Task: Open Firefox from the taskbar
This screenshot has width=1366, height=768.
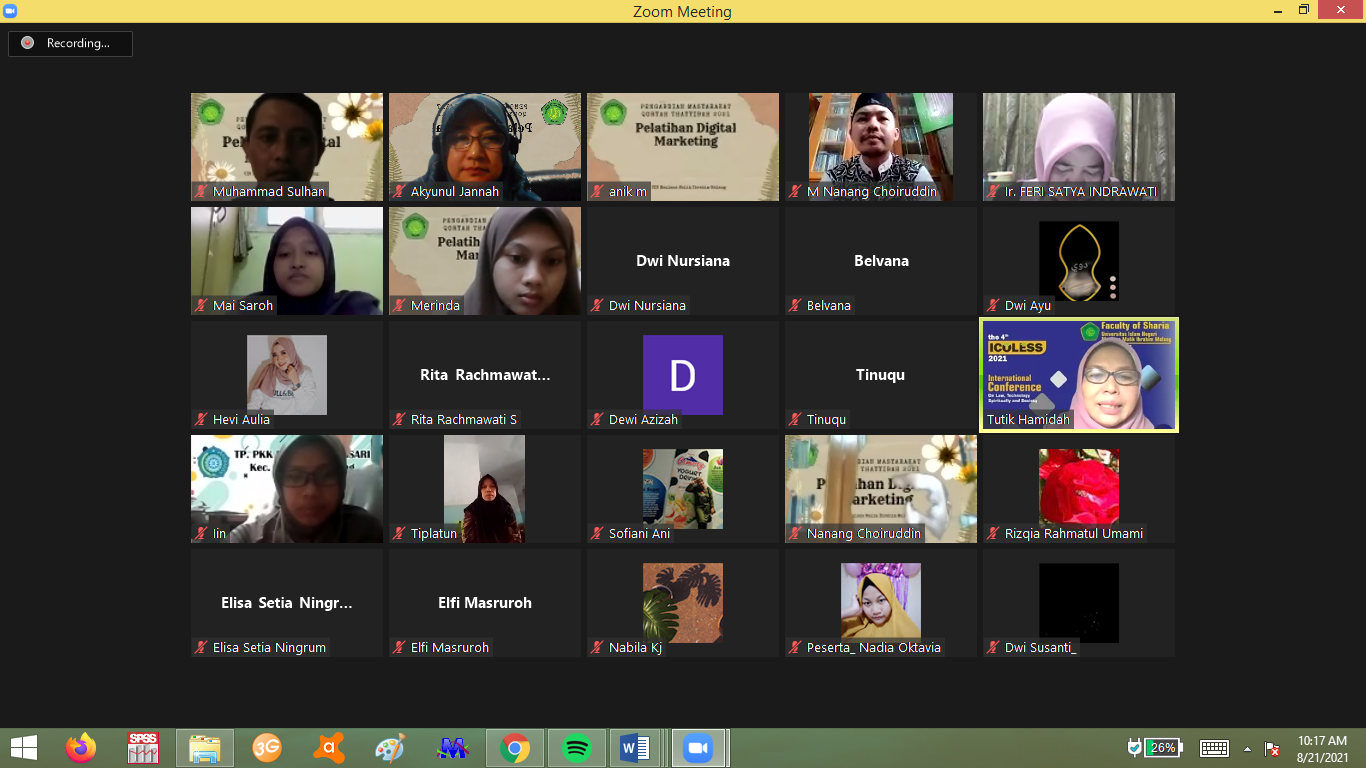Action: pyautogui.click(x=81, y=747)
